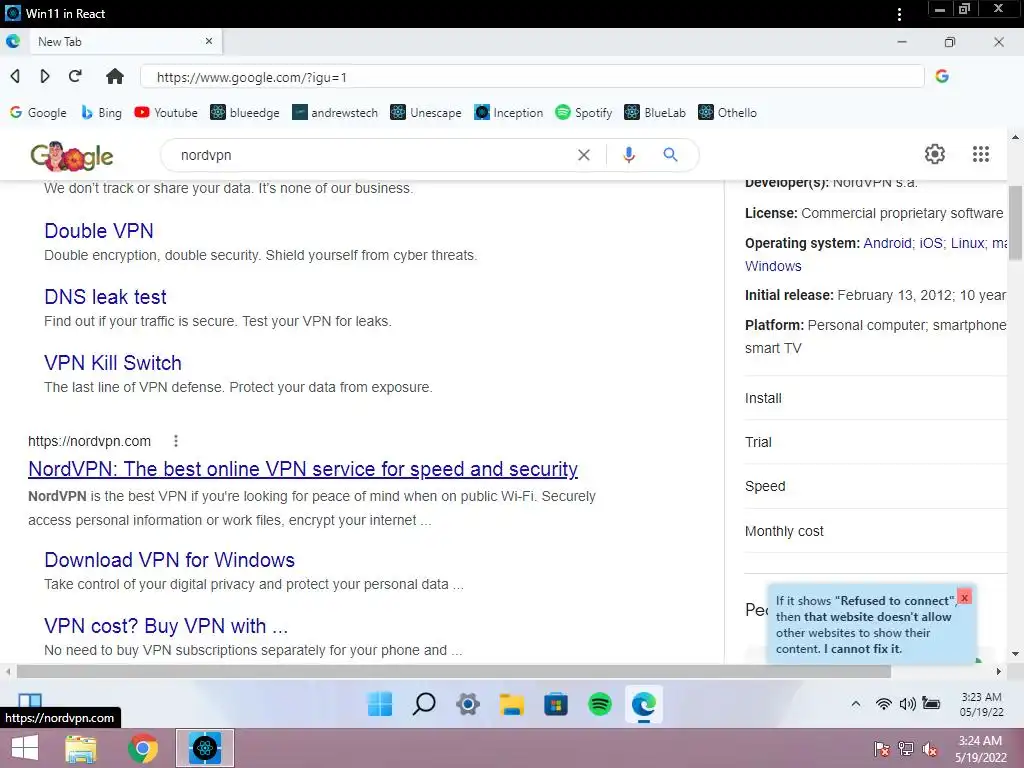Viewport: 1024px width, 768px height.
Task: Open the blueedge bookmark
Action: [245, 112]
